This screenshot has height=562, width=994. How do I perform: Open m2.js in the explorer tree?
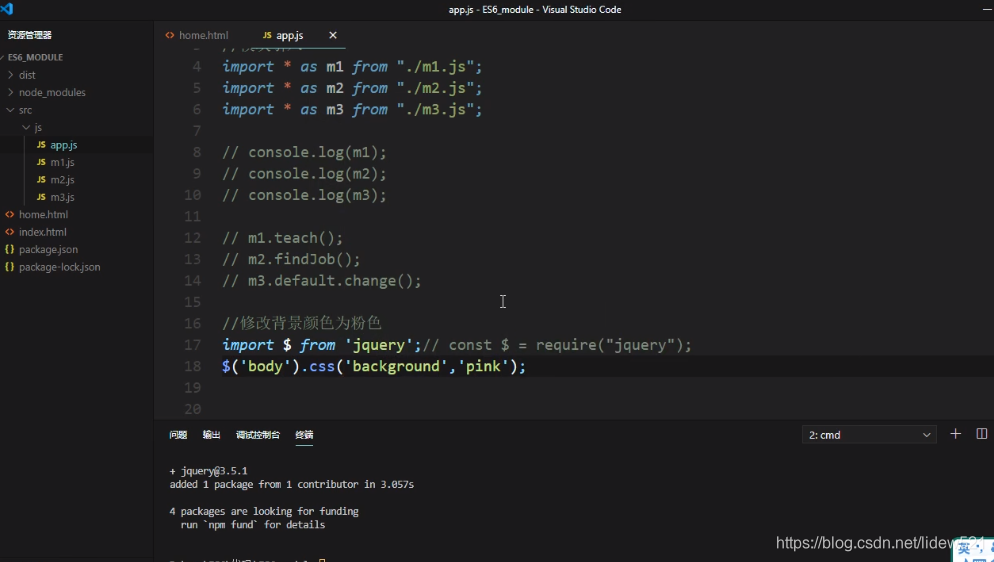62,180
